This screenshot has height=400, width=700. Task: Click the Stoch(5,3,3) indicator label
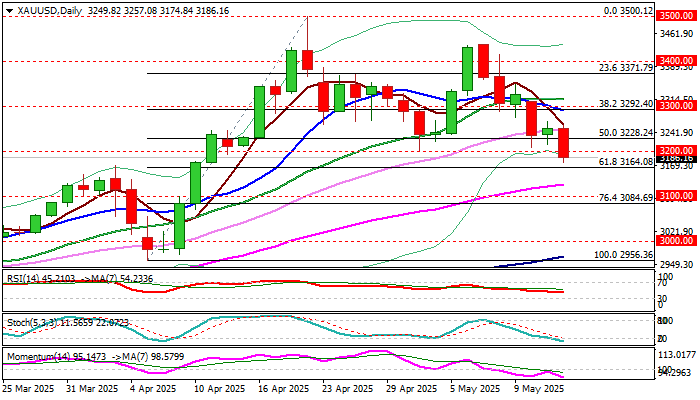click(32, 322)
